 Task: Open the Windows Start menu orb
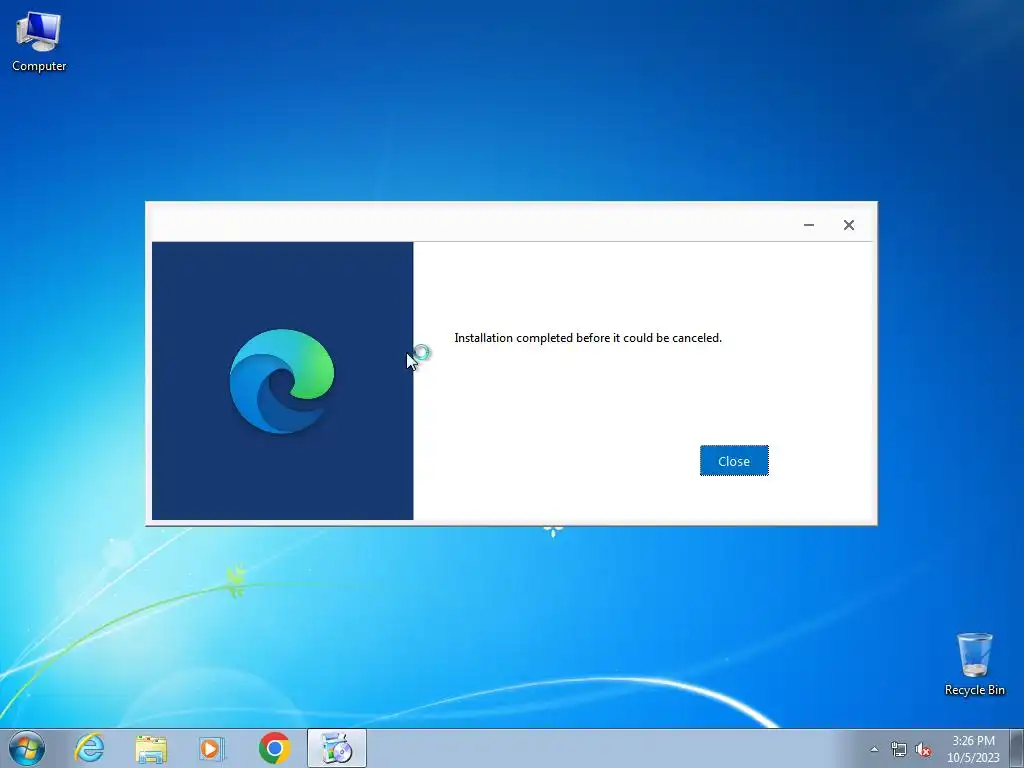(27, 748)
